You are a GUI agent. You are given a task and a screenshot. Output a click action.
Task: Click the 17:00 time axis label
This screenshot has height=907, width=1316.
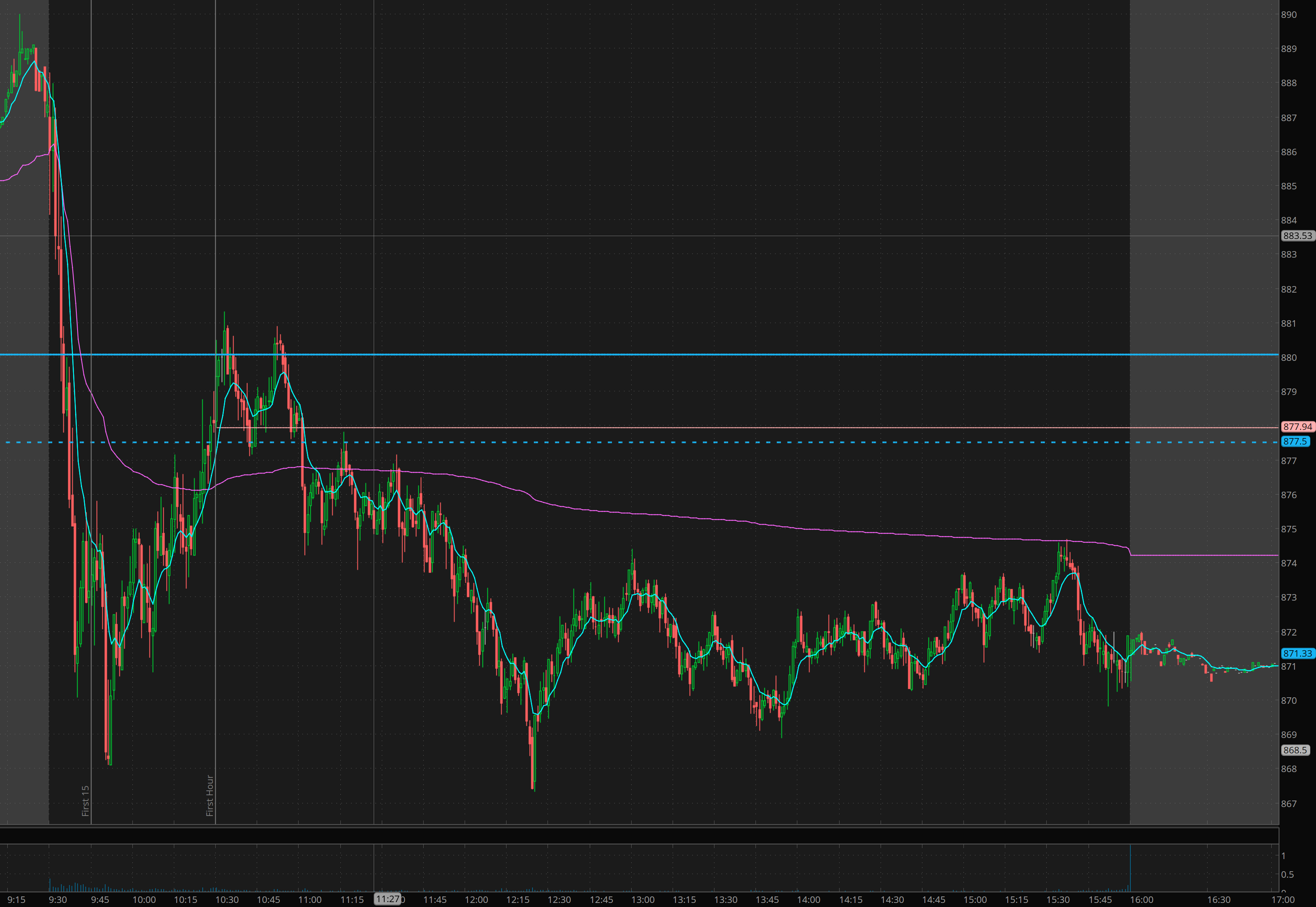click(x=1282, y=900)
